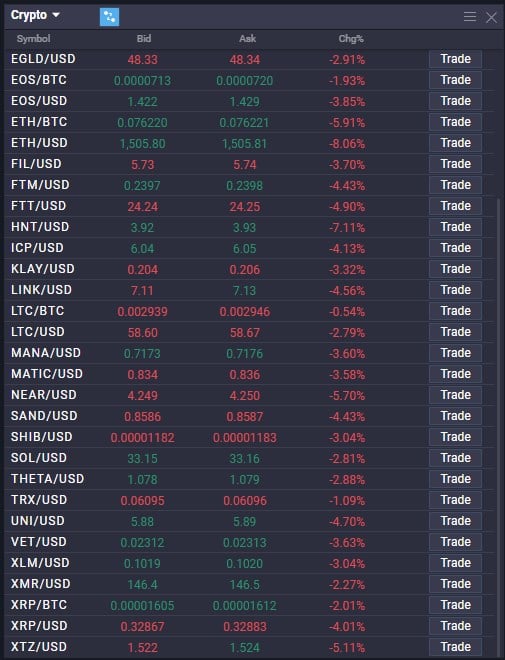Select the SHIB/USD symbol row
505x660 pixels.
coord(249,437)
